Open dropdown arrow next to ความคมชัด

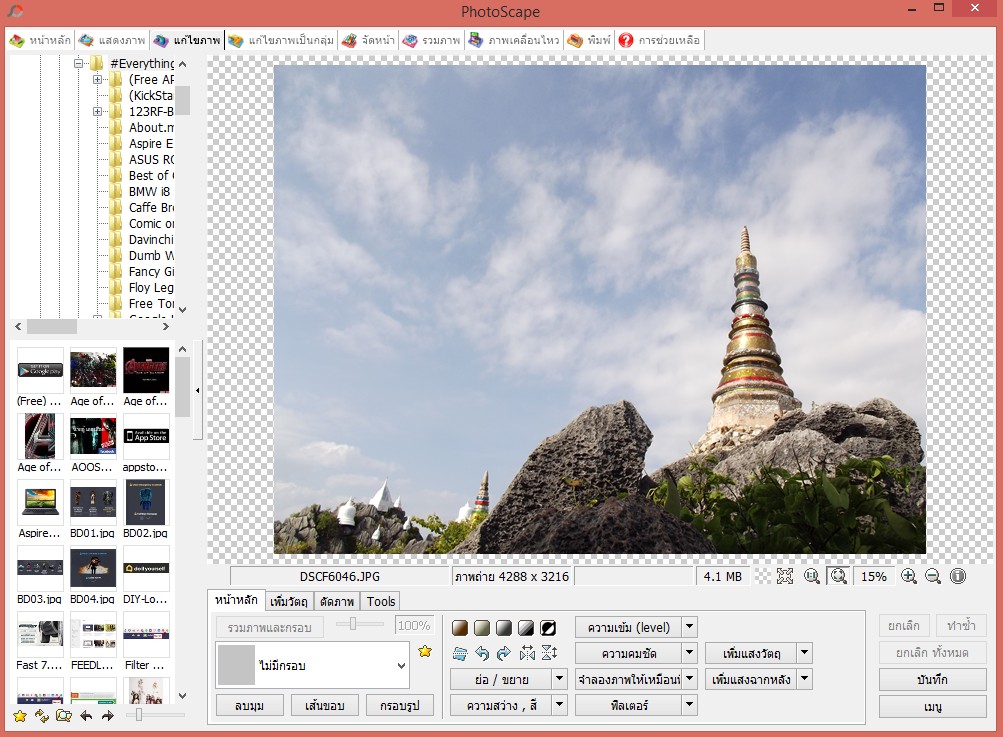point(690,653)
